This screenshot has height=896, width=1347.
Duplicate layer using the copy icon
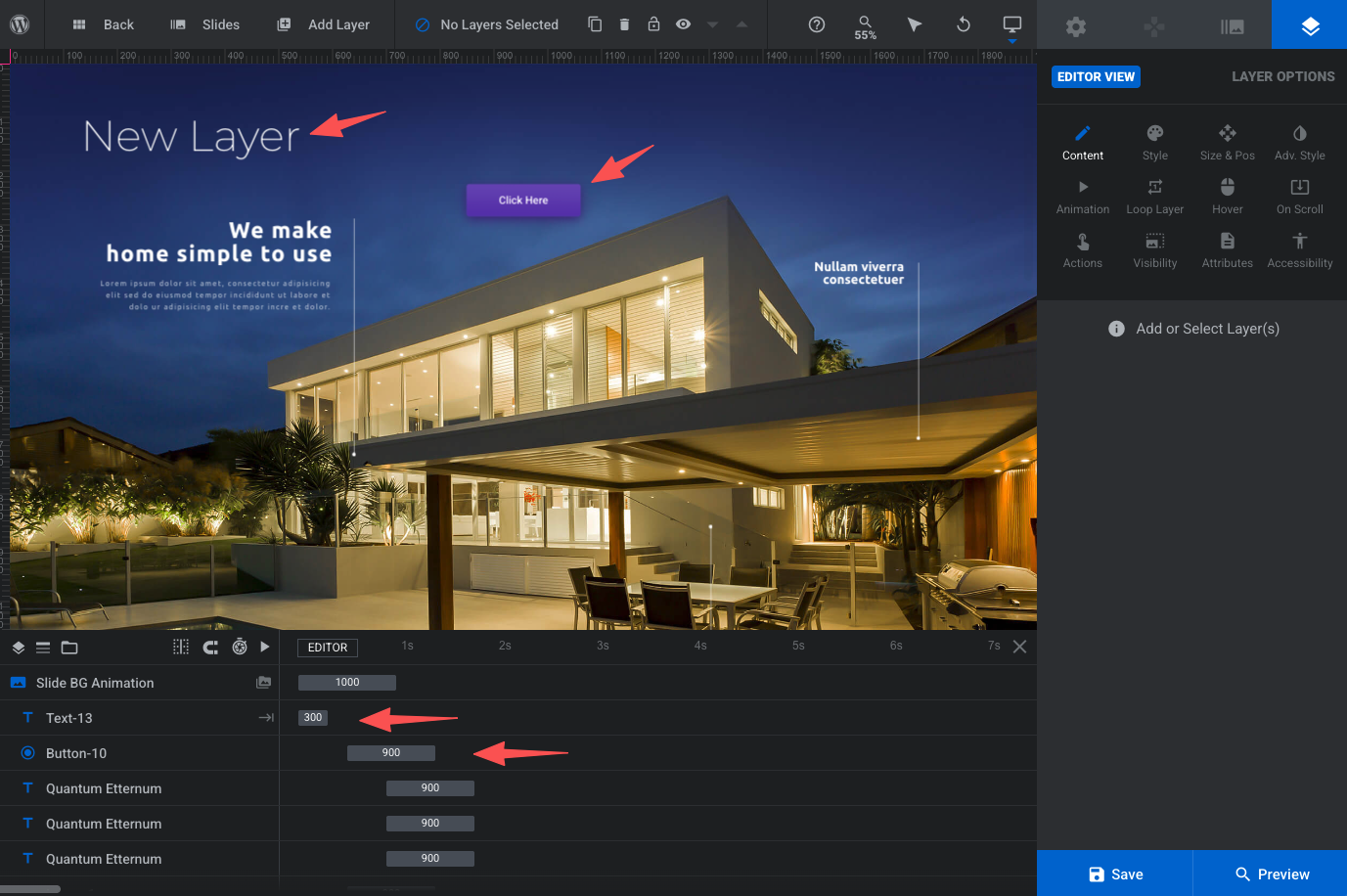tap(595, 24)
